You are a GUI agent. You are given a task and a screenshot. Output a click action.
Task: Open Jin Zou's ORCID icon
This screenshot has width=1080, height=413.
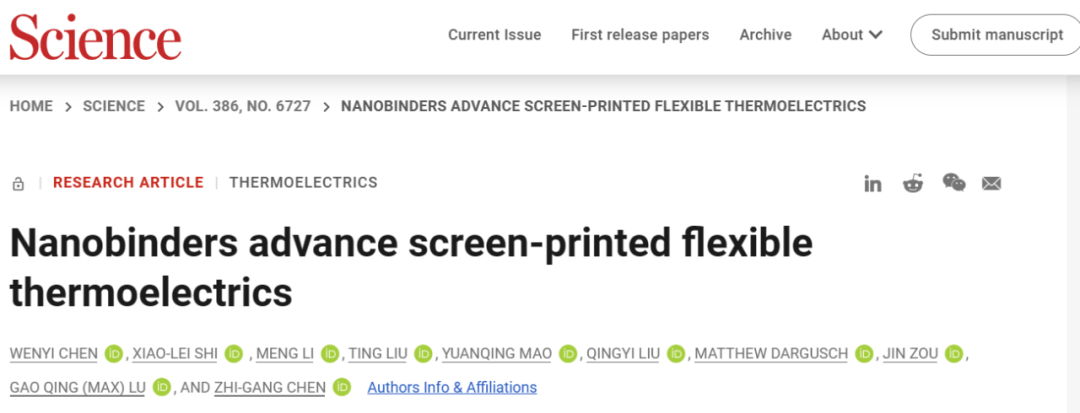pyautogui.click(x=954, y=354)
